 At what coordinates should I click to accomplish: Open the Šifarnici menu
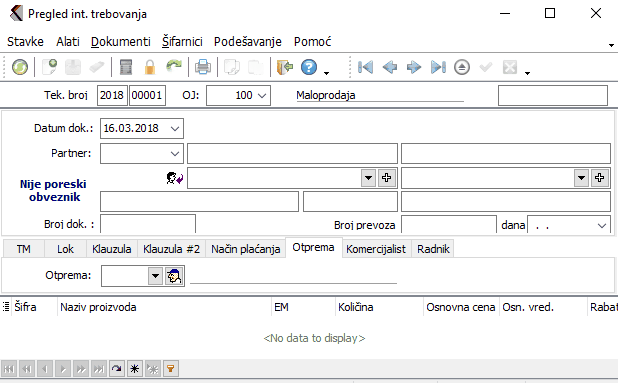click(182, 41)
